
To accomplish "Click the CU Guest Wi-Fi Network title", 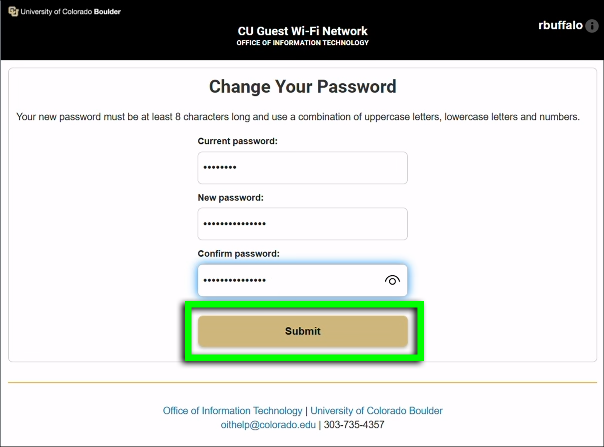I will [x=302, y=31].
